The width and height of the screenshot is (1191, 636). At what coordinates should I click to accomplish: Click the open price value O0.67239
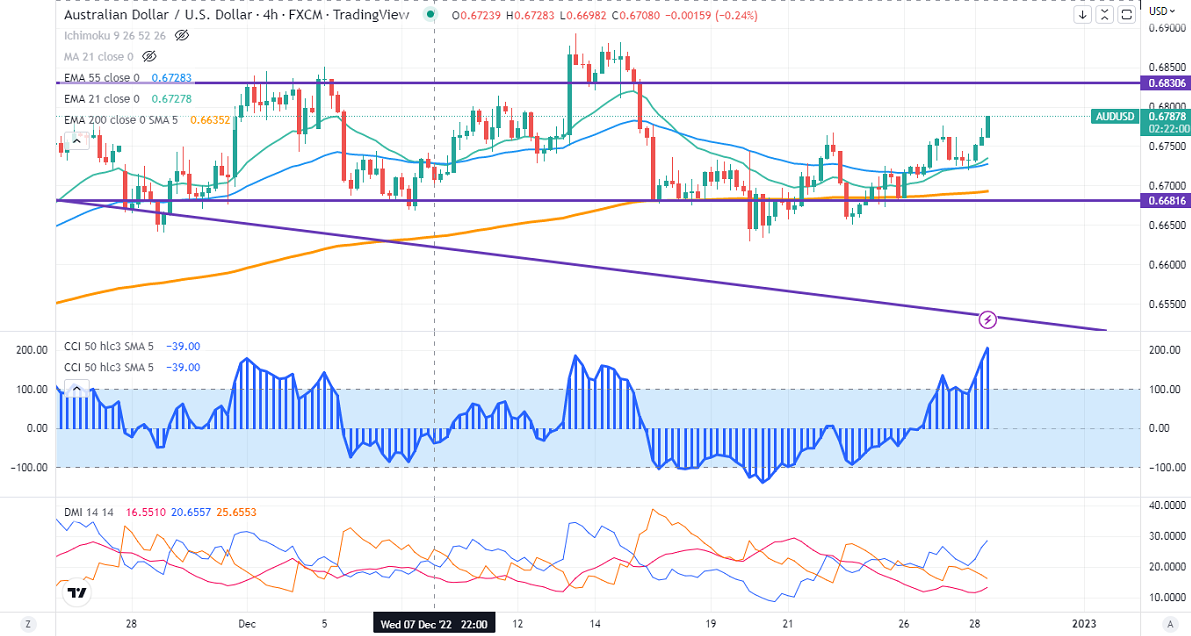pyautogui.click(x=475, y=14)
